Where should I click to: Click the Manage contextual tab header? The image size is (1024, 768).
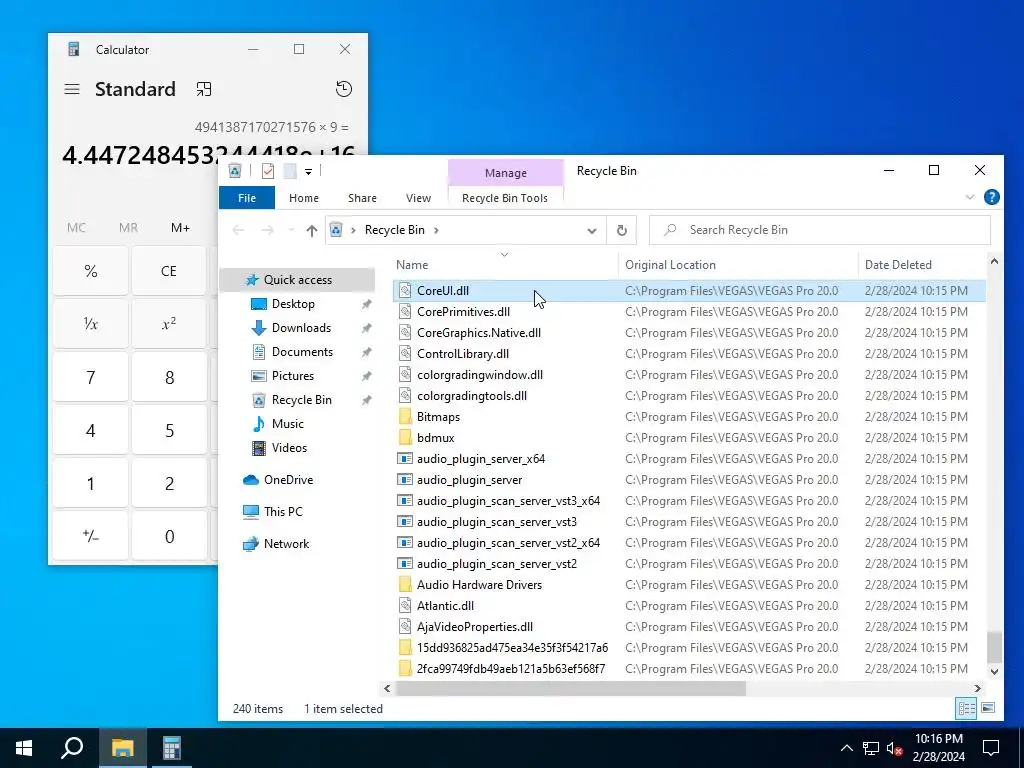tap(505, 173)
